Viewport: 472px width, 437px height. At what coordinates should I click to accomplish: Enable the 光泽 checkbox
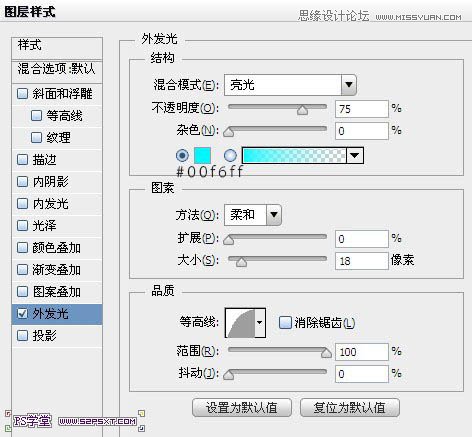(x=22, y=225)
